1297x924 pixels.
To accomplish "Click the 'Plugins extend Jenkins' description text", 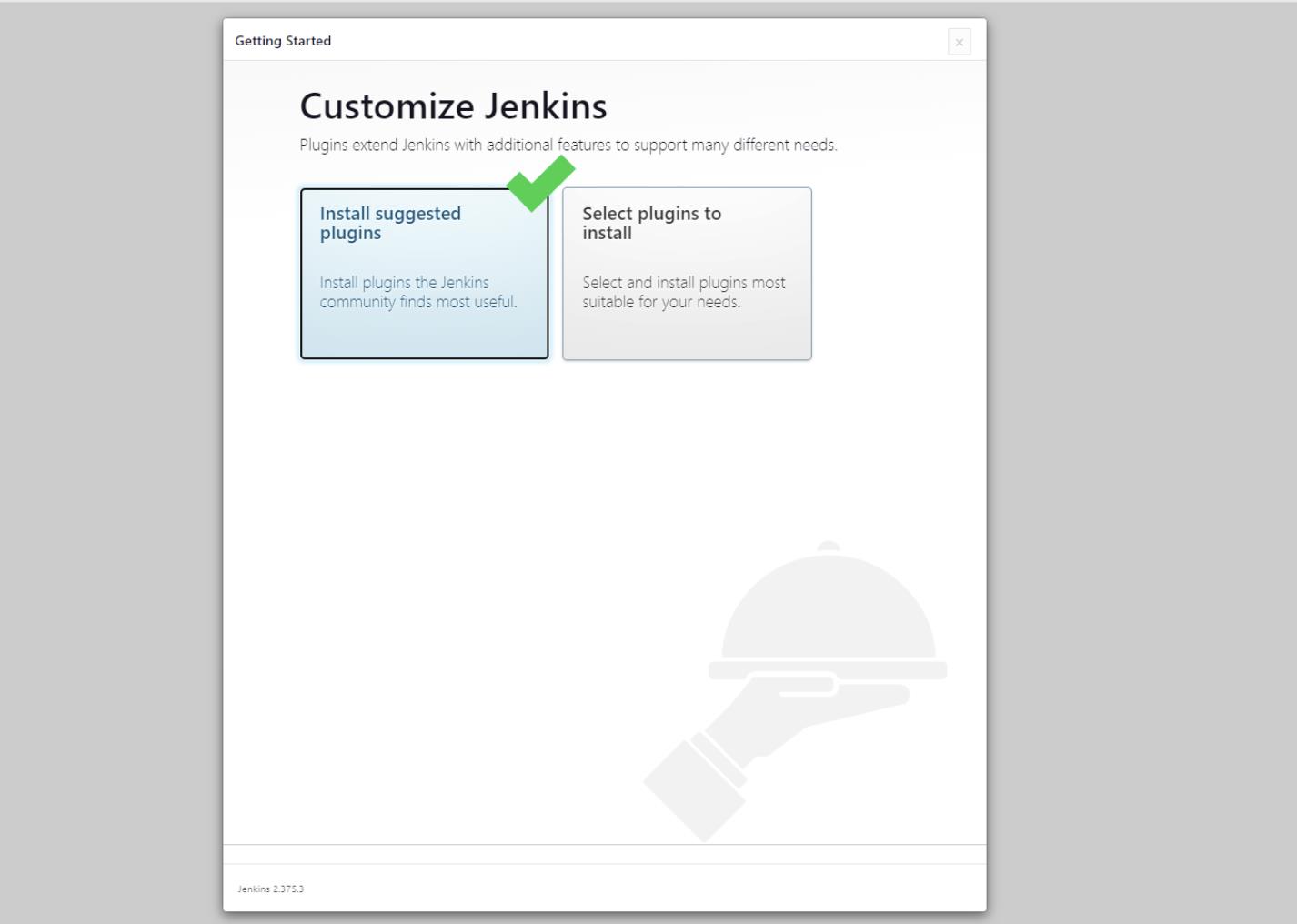I will (x=568, y=145).
